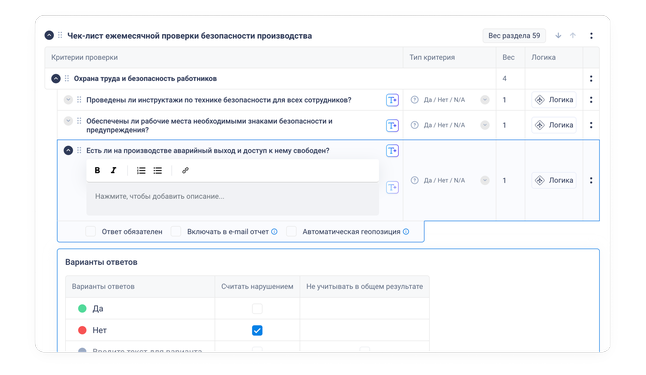Click the text icon for the 'Обеспечены ли рабочие места' question
The image size is (646, 375).
(392, 125)
